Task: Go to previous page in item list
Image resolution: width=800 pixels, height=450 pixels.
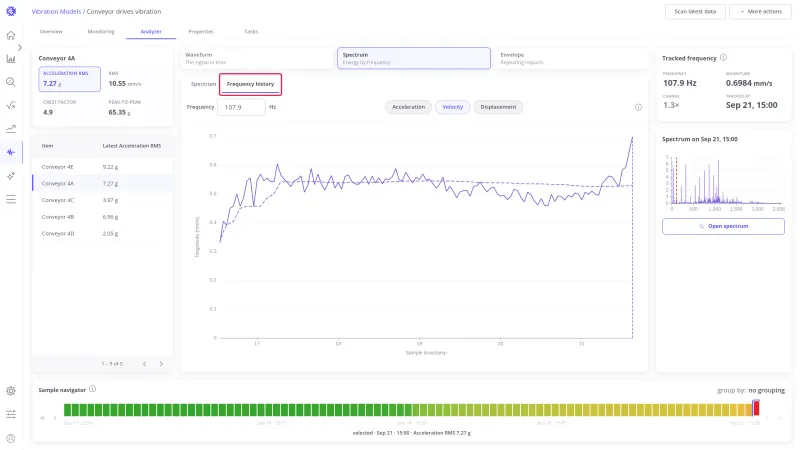Action: pyautogui.click(x=145, y=364)
